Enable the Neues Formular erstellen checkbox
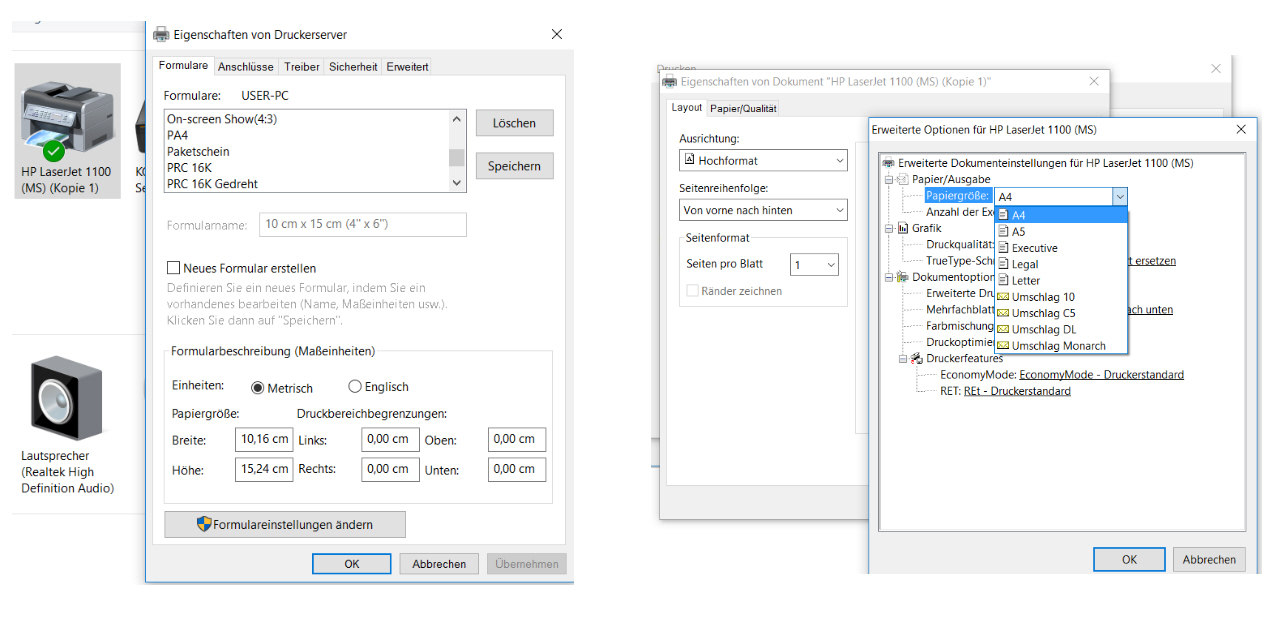The width and height of the screenshot is (1280, 622). (174, 268)
